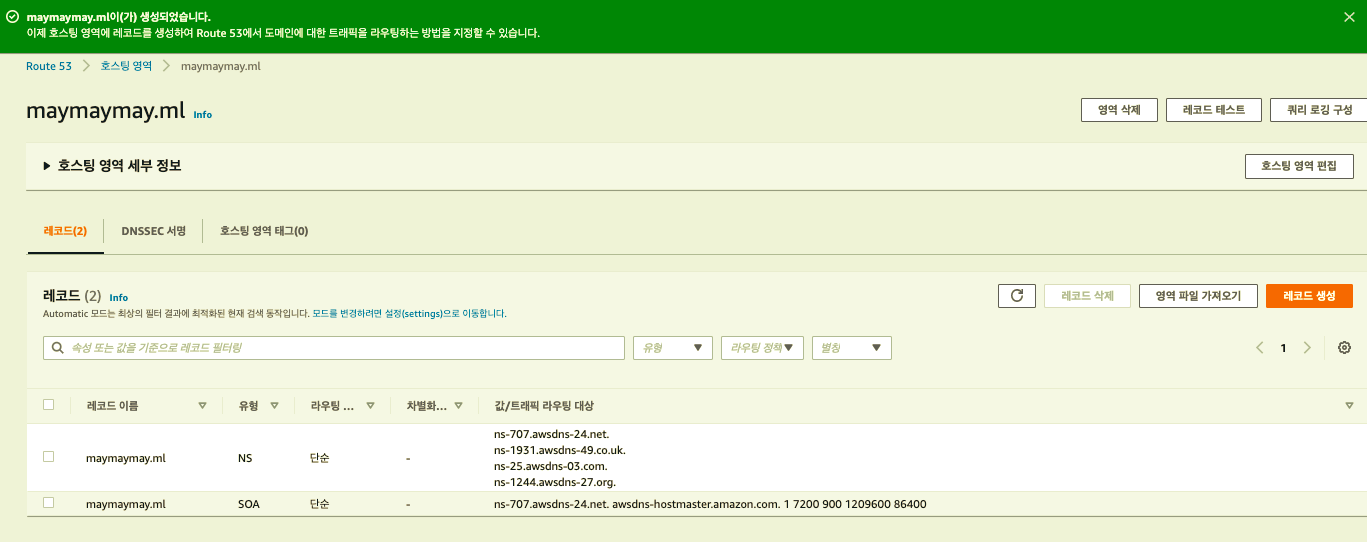
Task: Click 단순 routing cell in NS row
Action: 320,458
